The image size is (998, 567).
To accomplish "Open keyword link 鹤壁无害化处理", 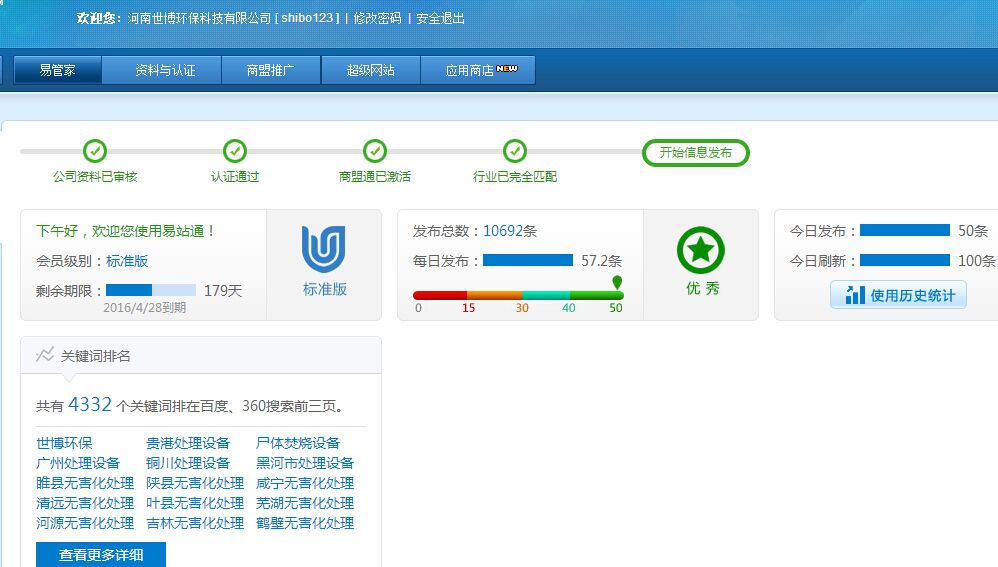I will [x=305, y=523].
